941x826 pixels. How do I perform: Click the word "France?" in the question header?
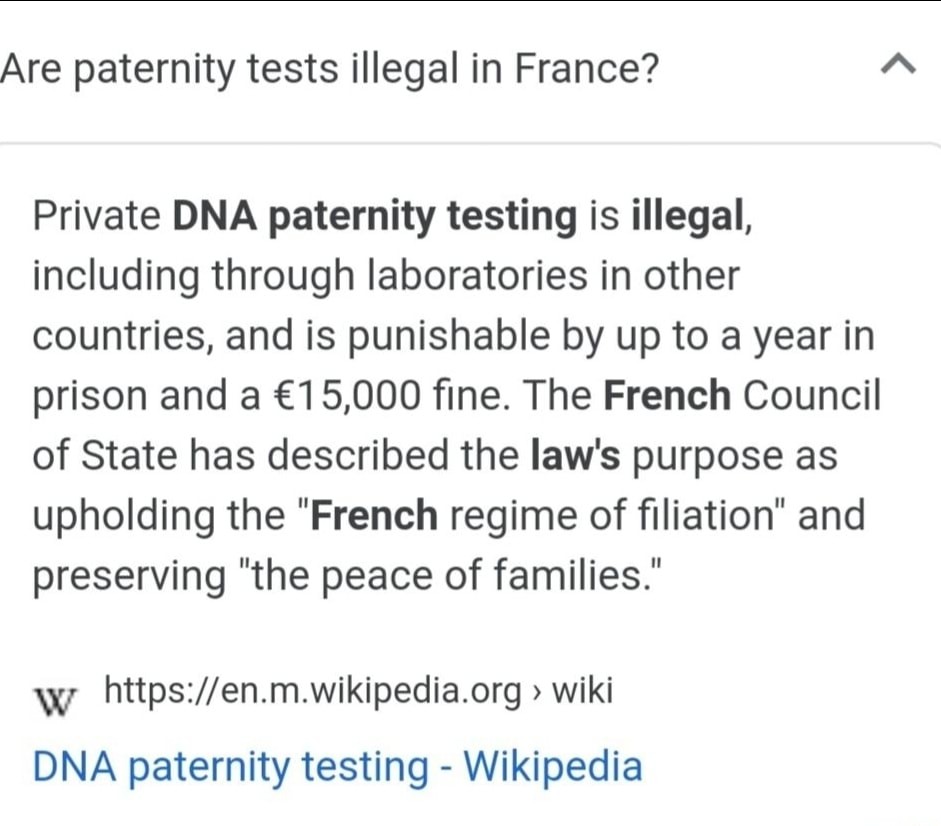tap(586, 68)
